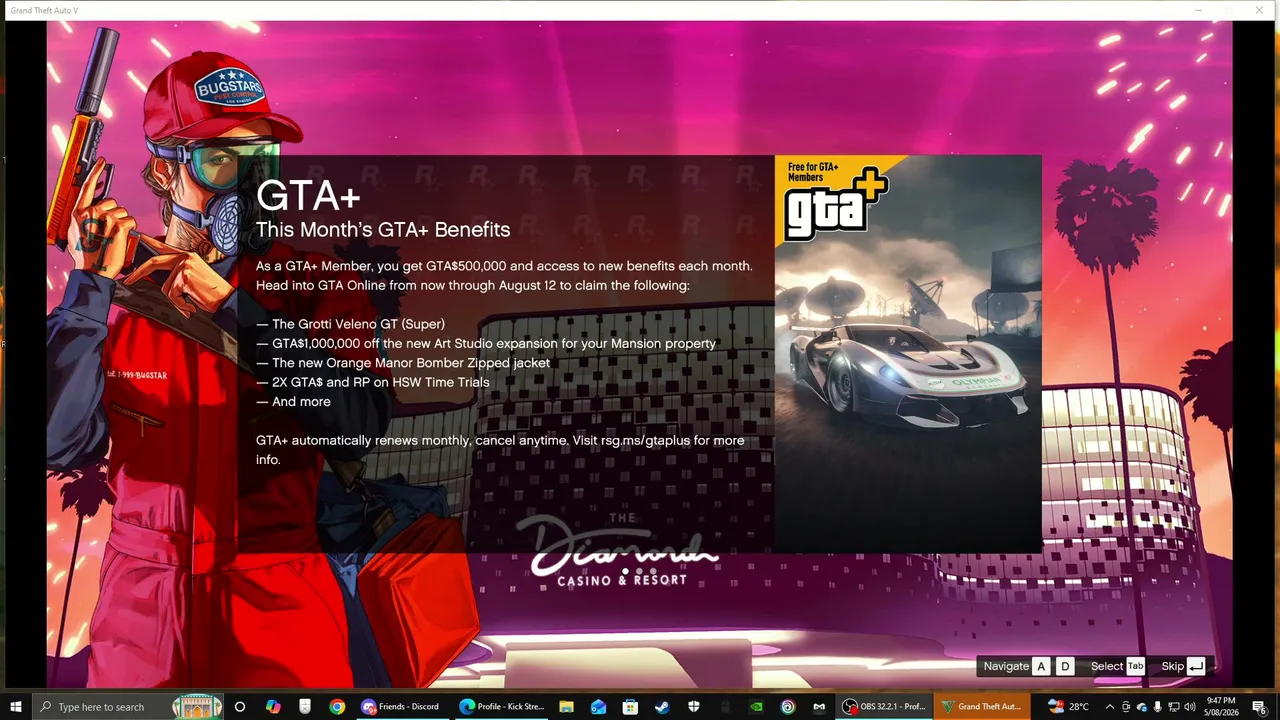The image size is (1280, 720).
Task: Click the microphone tray icon
Action: 1158,707
